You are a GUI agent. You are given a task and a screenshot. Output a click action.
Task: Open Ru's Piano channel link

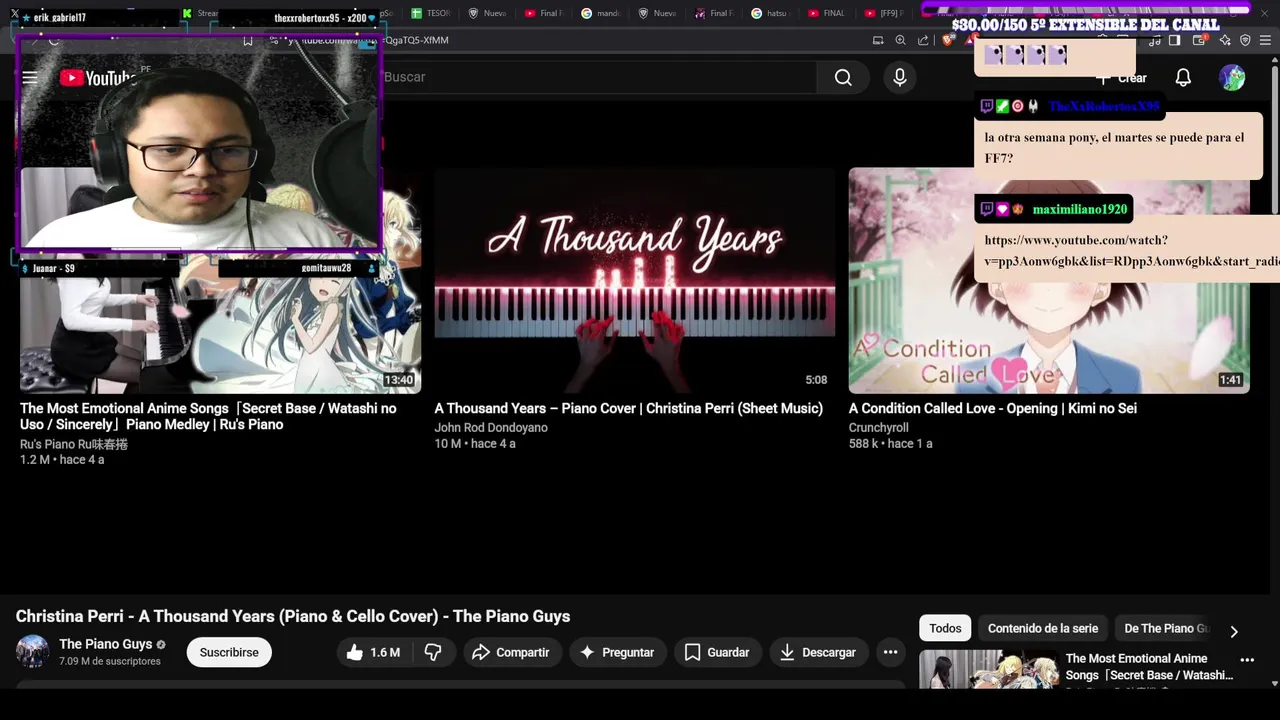(x=74, y=444)
